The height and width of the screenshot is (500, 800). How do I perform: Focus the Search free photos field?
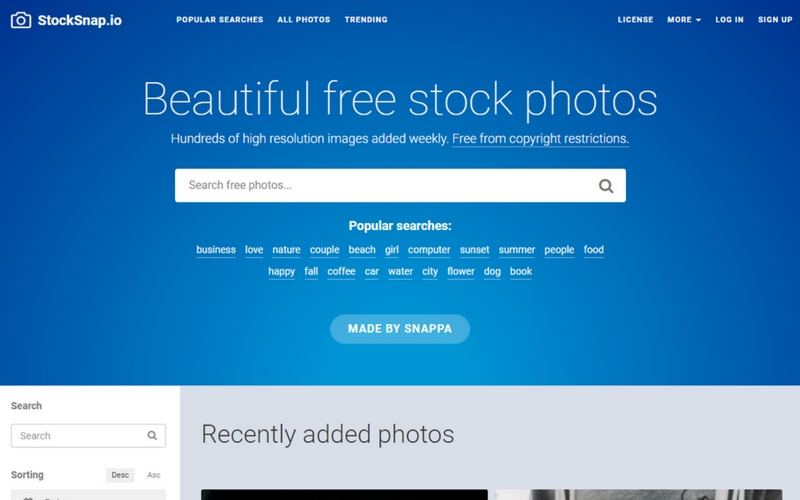[x=385, y=185]
